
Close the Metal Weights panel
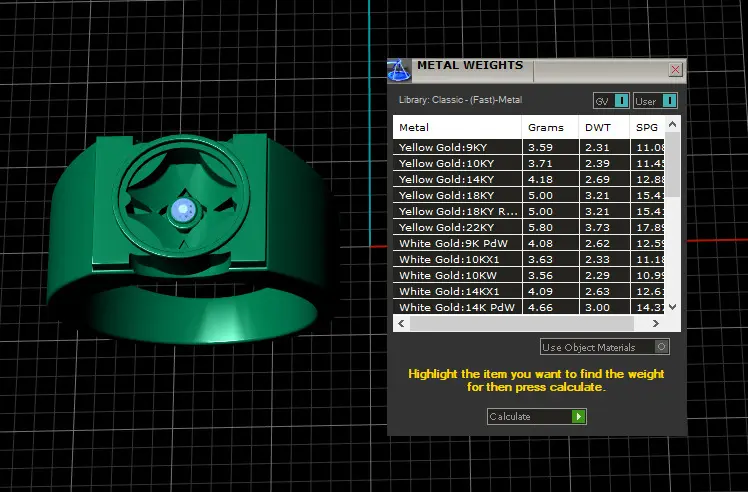[675, 70]
